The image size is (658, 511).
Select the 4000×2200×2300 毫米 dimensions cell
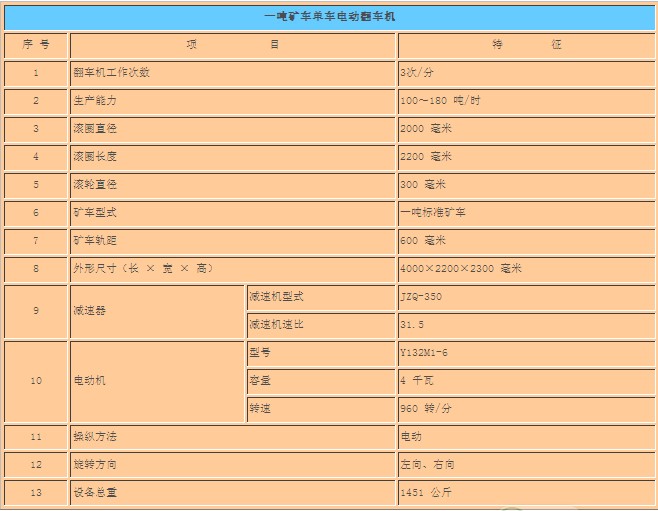point(461,269)
